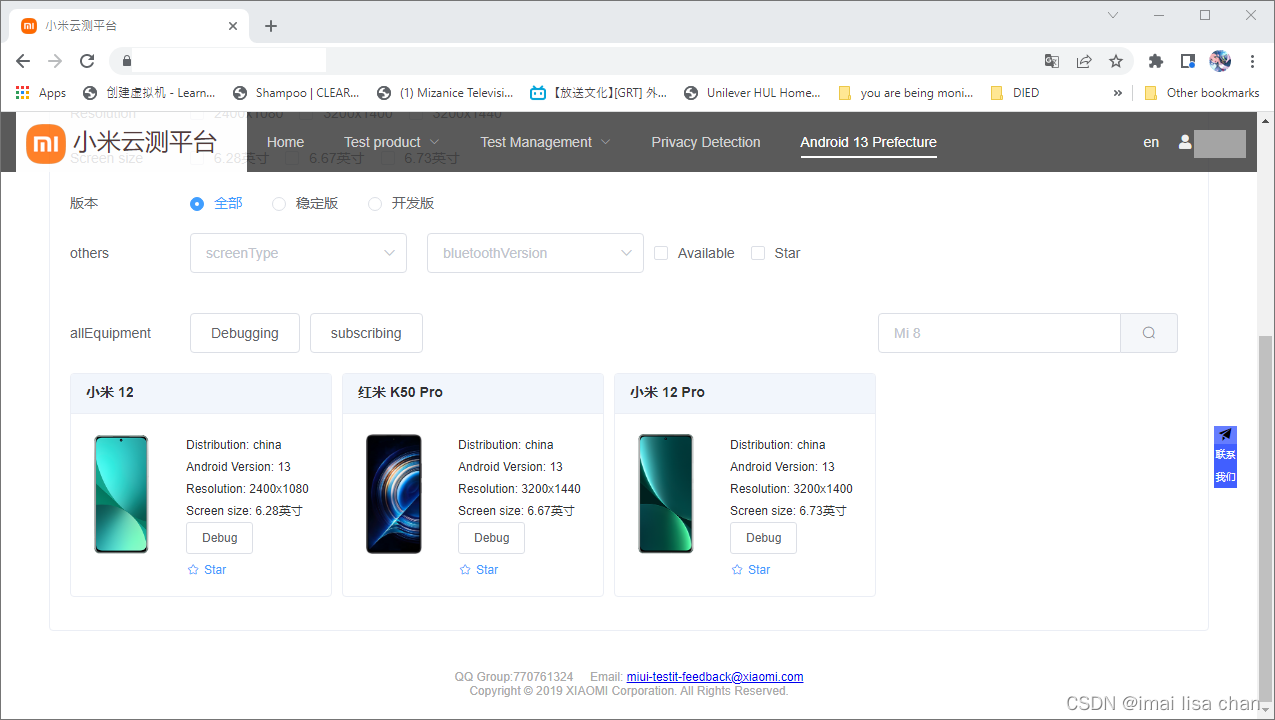The height and width of the screenshot is (720, 1275).
Task: Open the Chrome profile avatar
Action: pos(1220,61)
